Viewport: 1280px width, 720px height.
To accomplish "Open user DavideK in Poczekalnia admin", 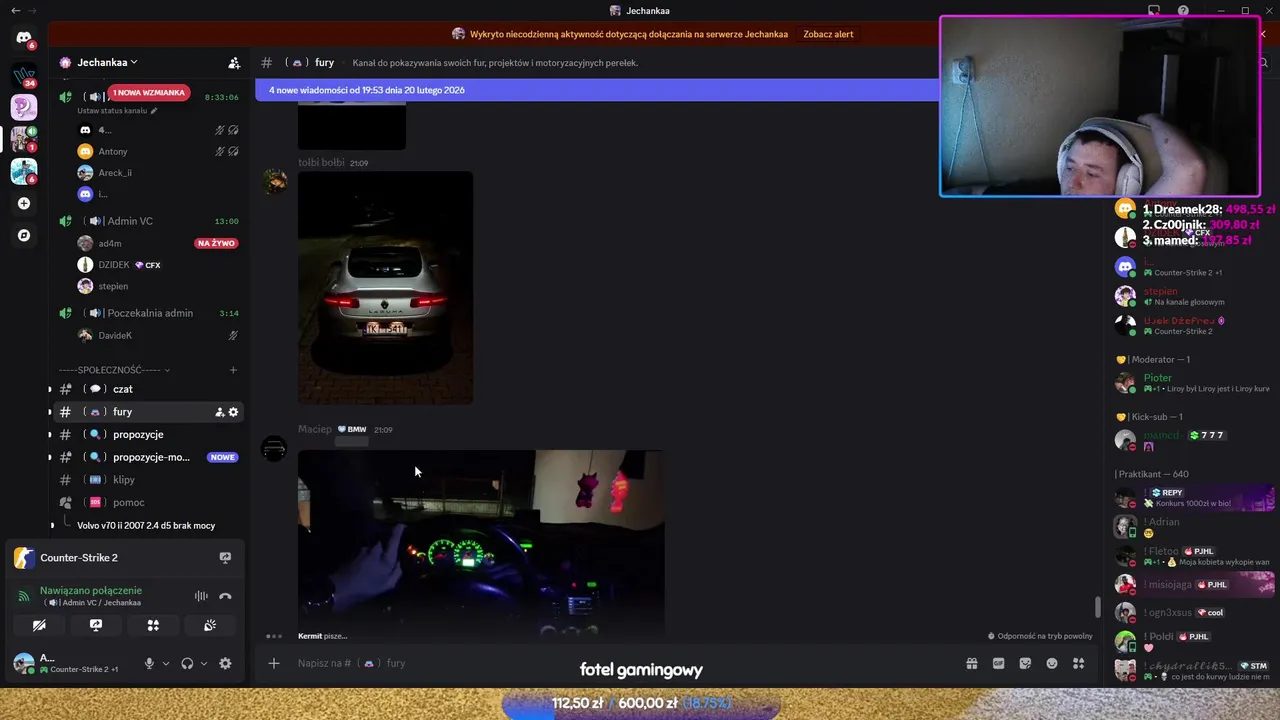I will click(158, 335).
